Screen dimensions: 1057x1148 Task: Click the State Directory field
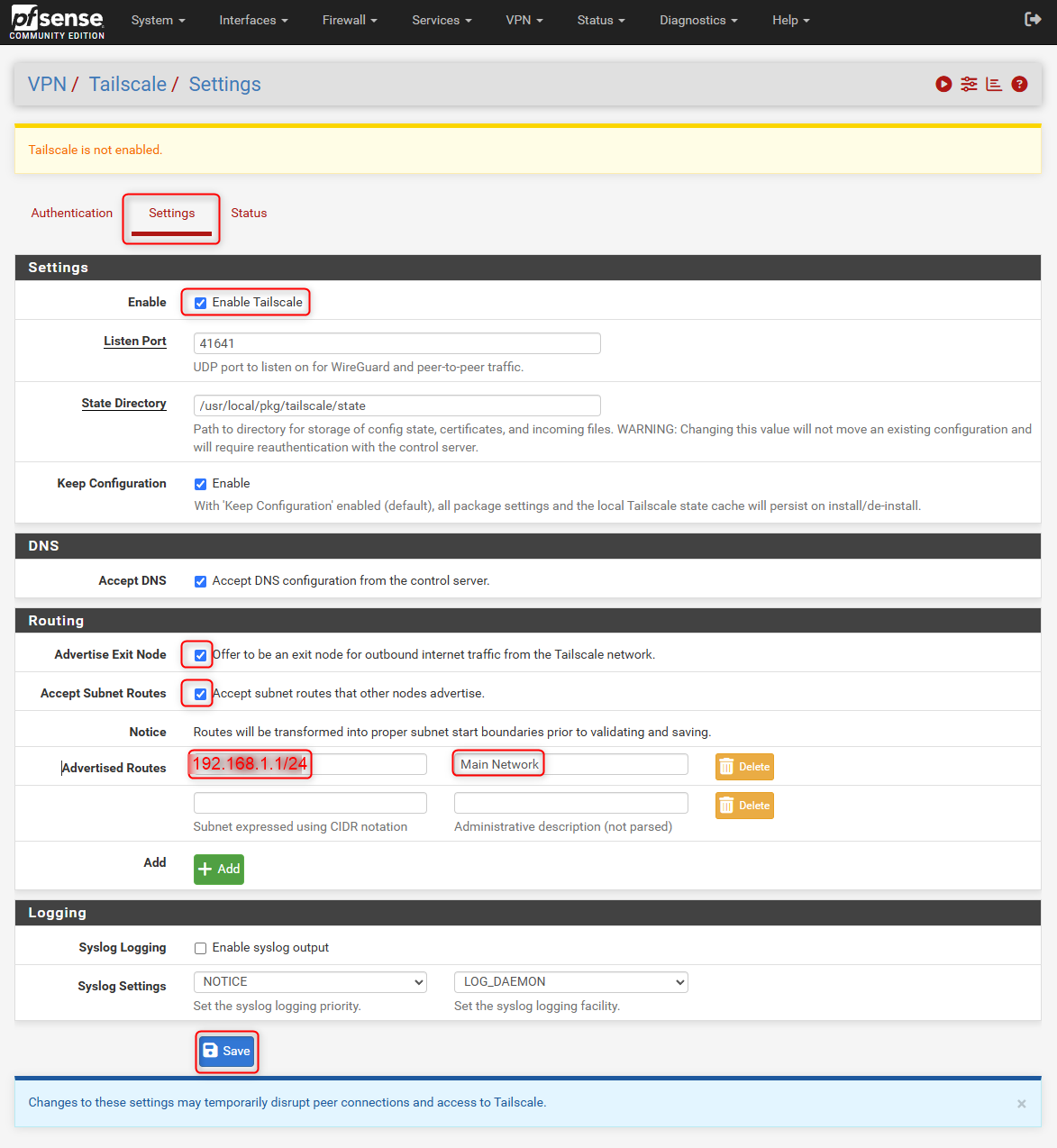click(397, 405)
